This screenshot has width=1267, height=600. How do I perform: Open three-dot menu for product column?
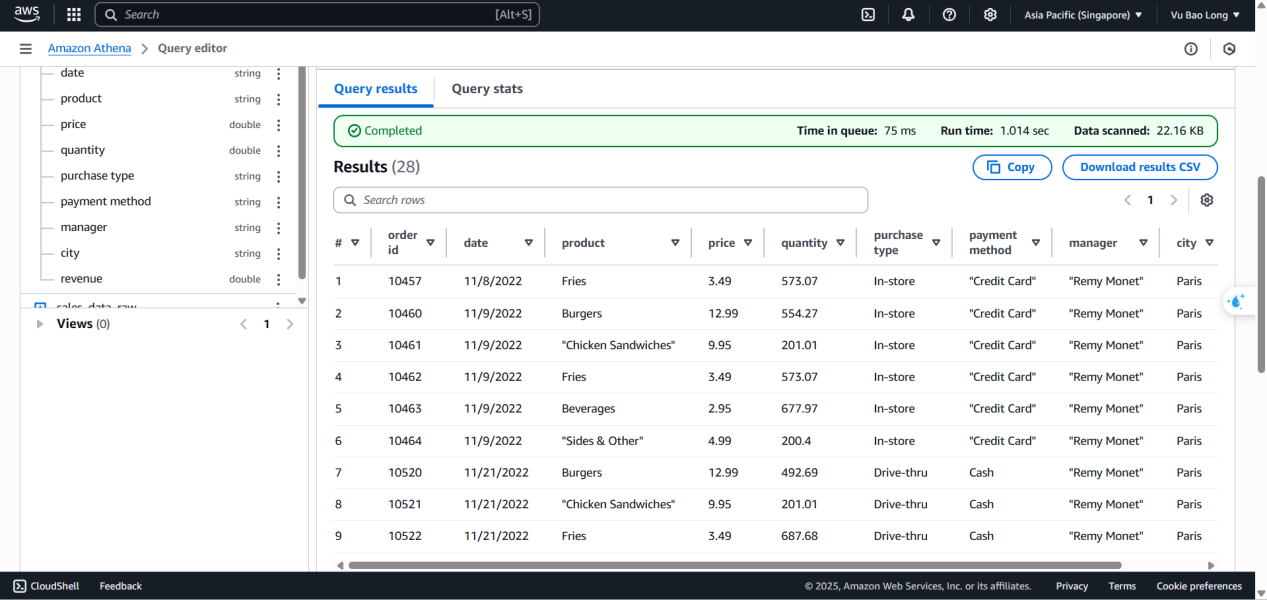tap(279, 99)
